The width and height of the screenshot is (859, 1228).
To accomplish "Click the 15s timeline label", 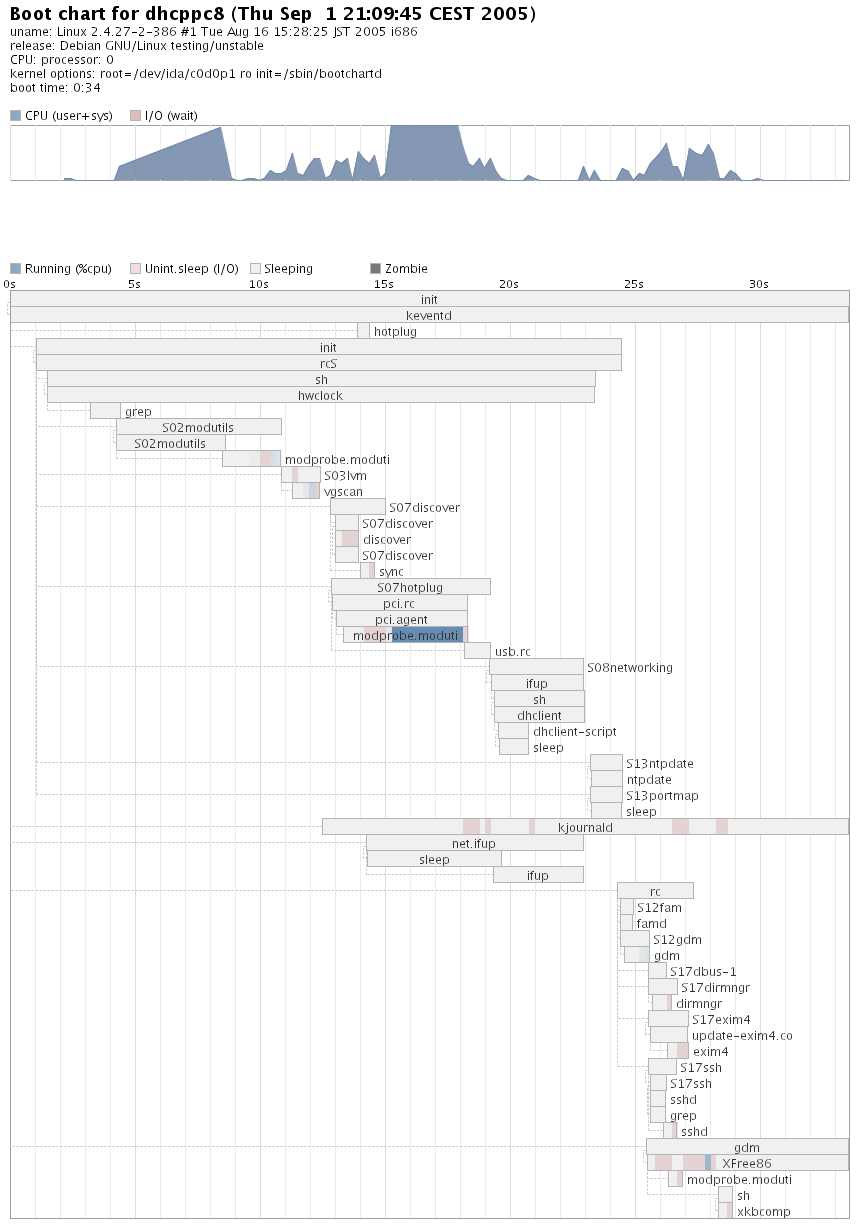I will [383, 284].
